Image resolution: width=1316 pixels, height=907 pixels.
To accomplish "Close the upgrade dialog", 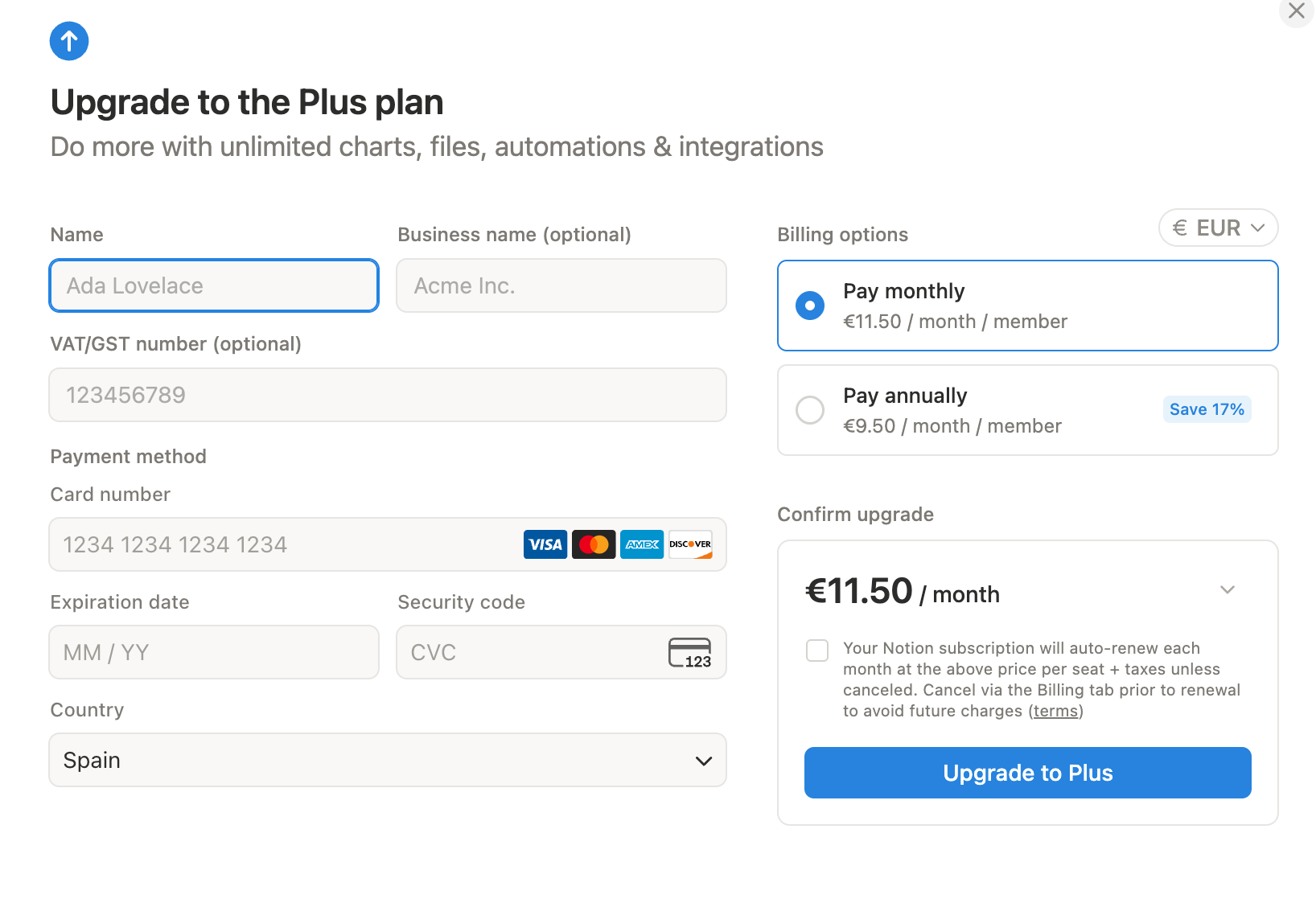I will tap(1297, 11).
